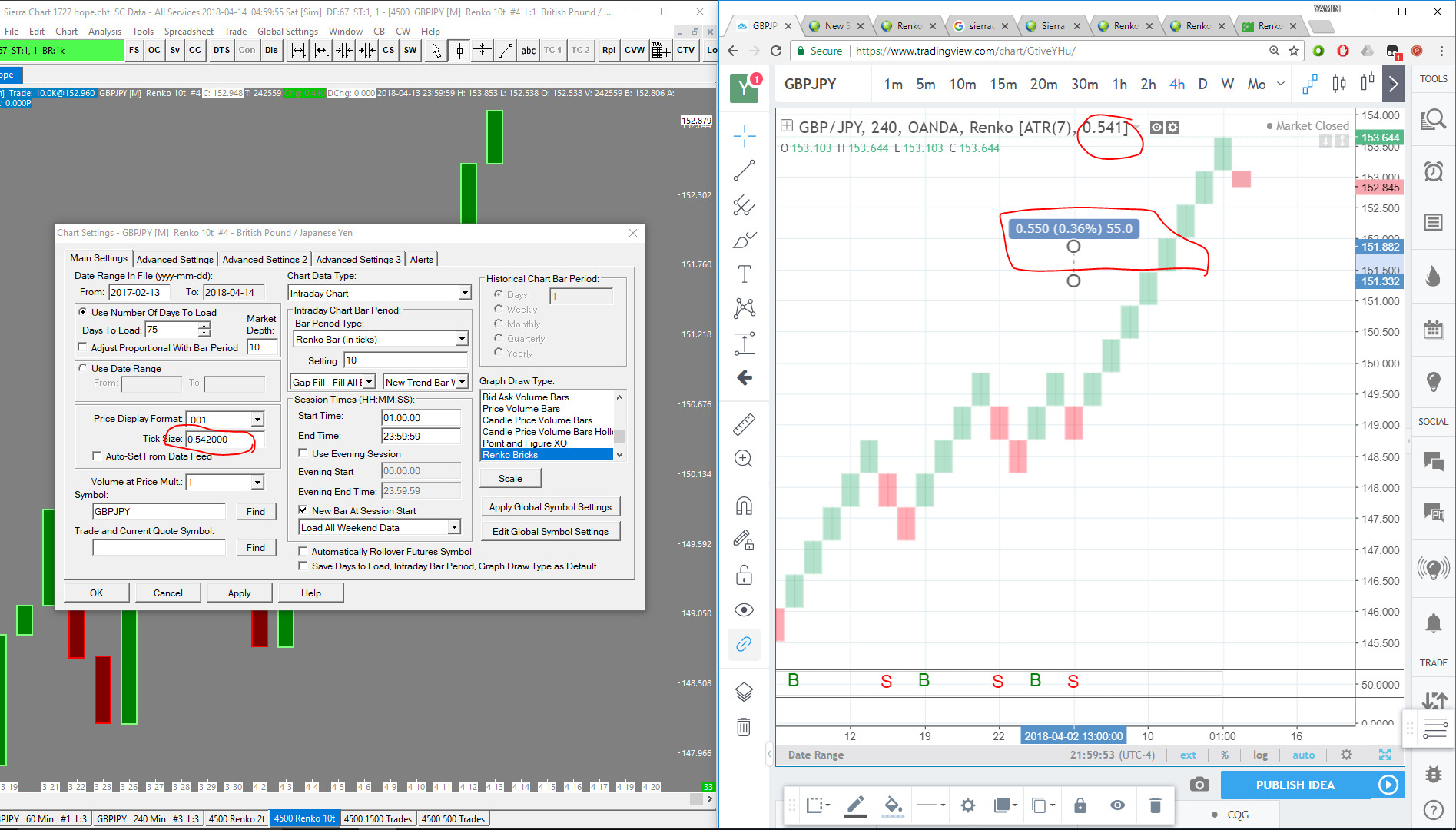Open the chart patterns tool

point(744,308)
